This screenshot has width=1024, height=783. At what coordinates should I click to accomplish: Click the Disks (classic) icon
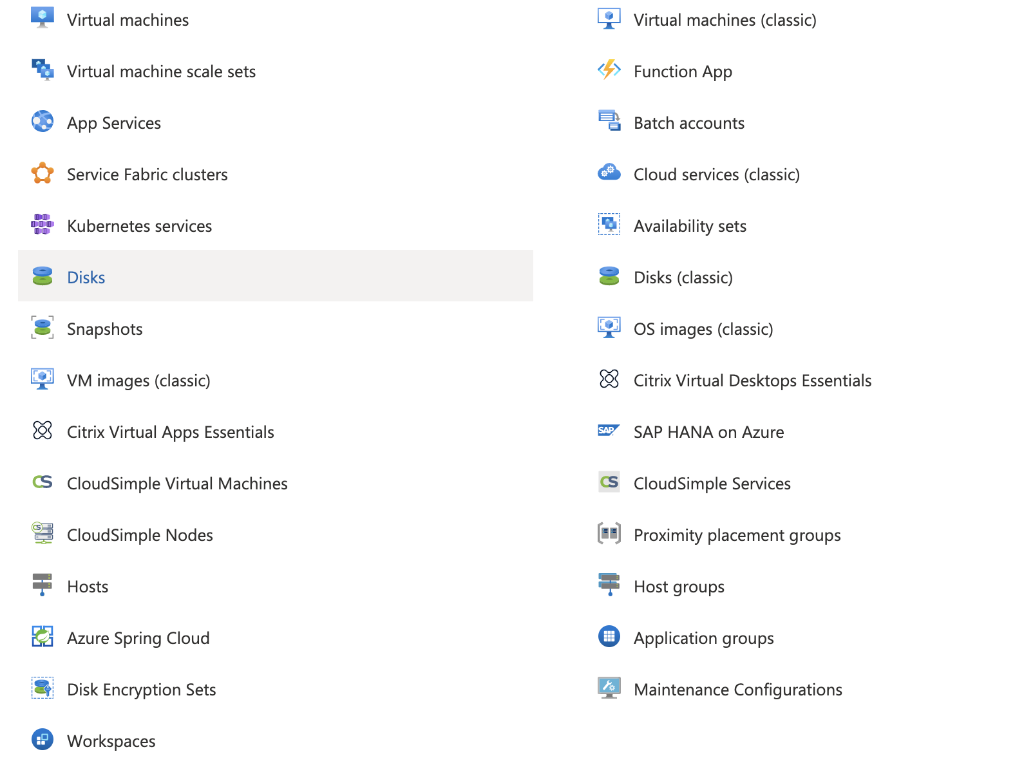[609, 276]
